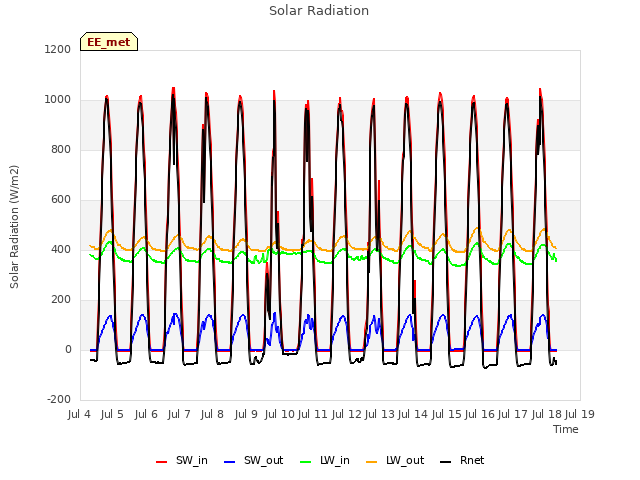Click the black Rnet legend color marker
This screenshot has width=640, height=480.
click(x=446, y=462)
